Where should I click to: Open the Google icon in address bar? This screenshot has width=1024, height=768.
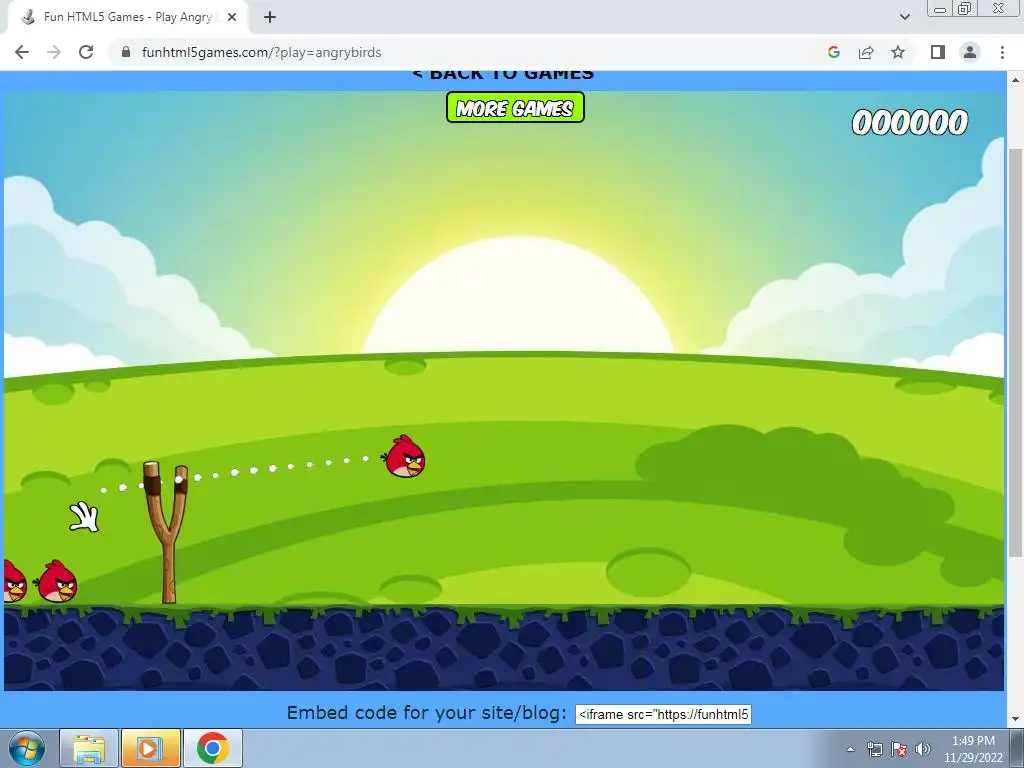(x=833, y=52)
